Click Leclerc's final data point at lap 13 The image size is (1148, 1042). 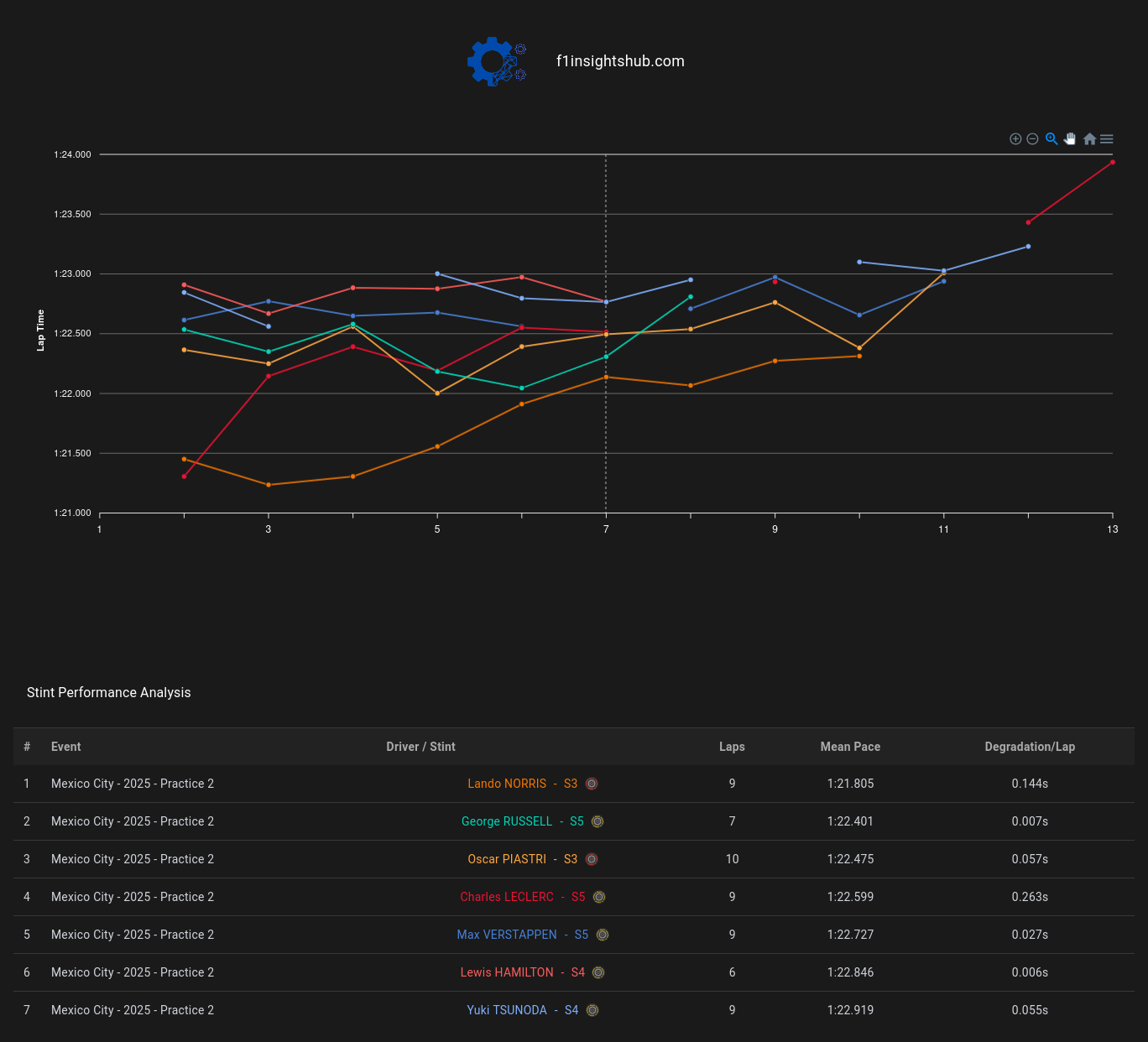[1113, 162]
